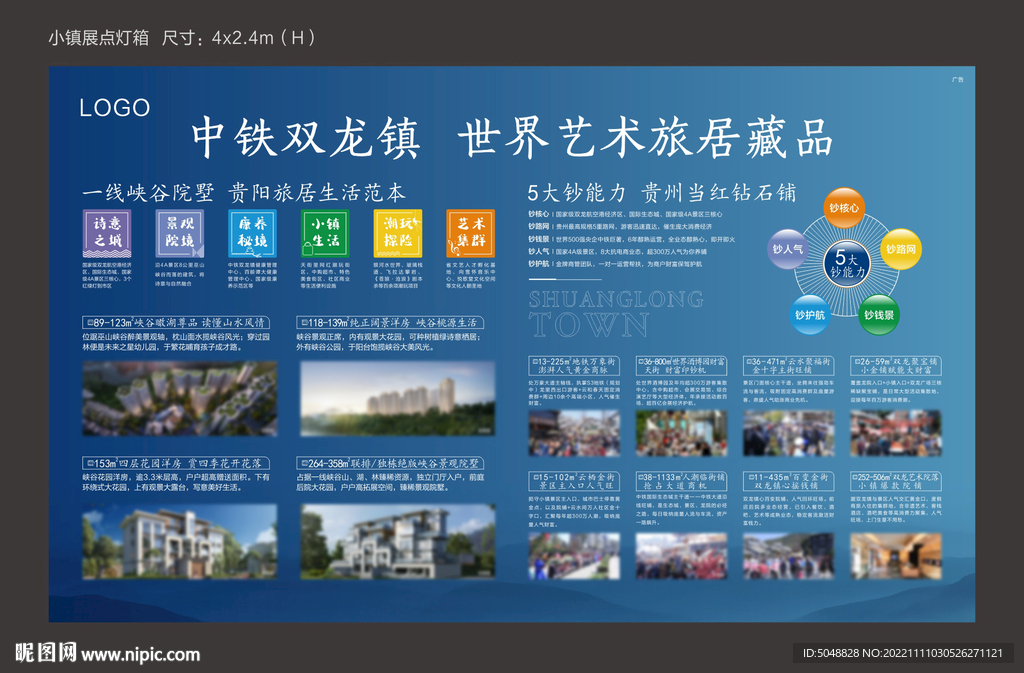Click the TOWN outlined text
1024x673 pixels.
coord(589,324)
